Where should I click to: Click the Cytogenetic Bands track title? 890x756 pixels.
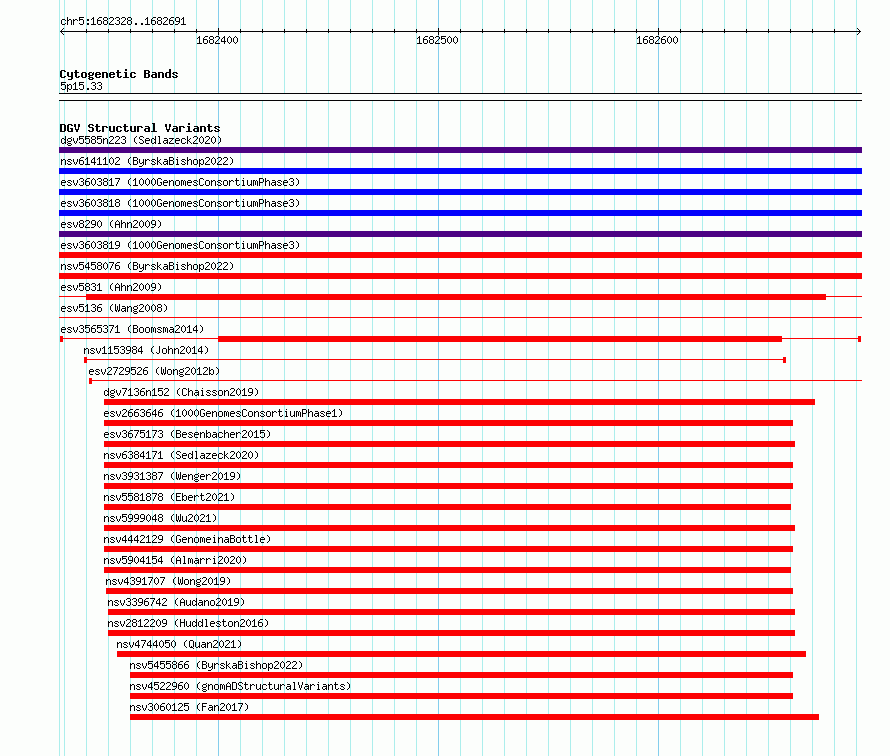119,74
